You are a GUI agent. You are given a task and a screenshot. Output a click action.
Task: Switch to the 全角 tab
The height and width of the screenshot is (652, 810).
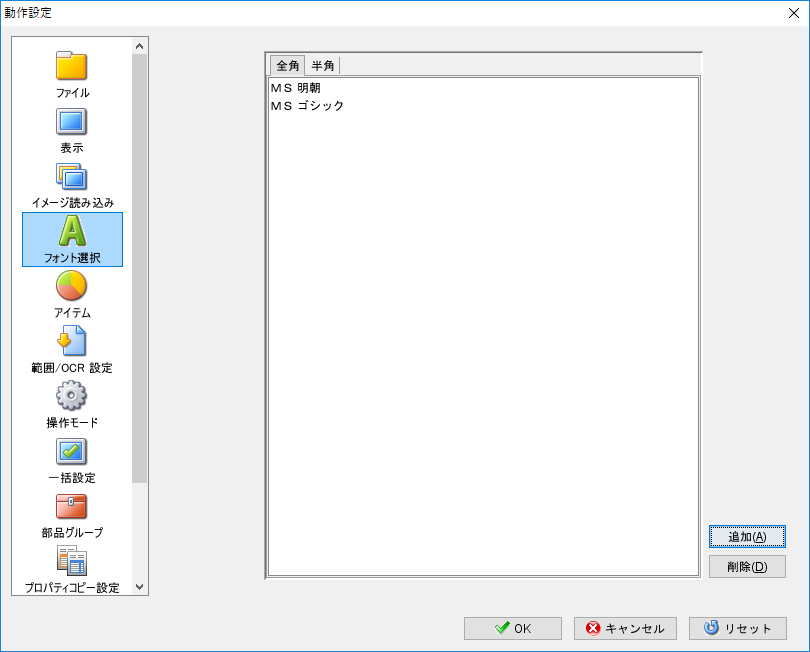(x=288, y=66)
